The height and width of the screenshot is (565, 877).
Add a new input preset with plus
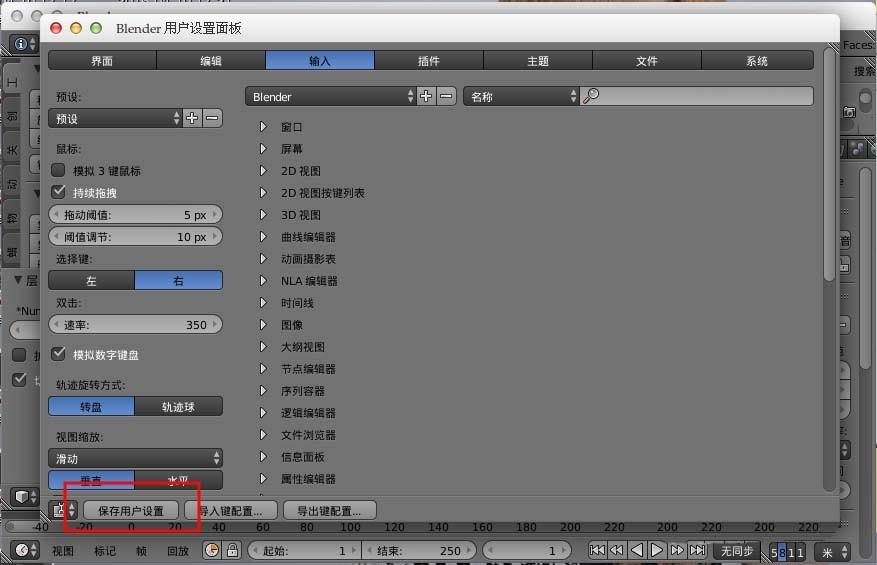(x=192, y=118)
